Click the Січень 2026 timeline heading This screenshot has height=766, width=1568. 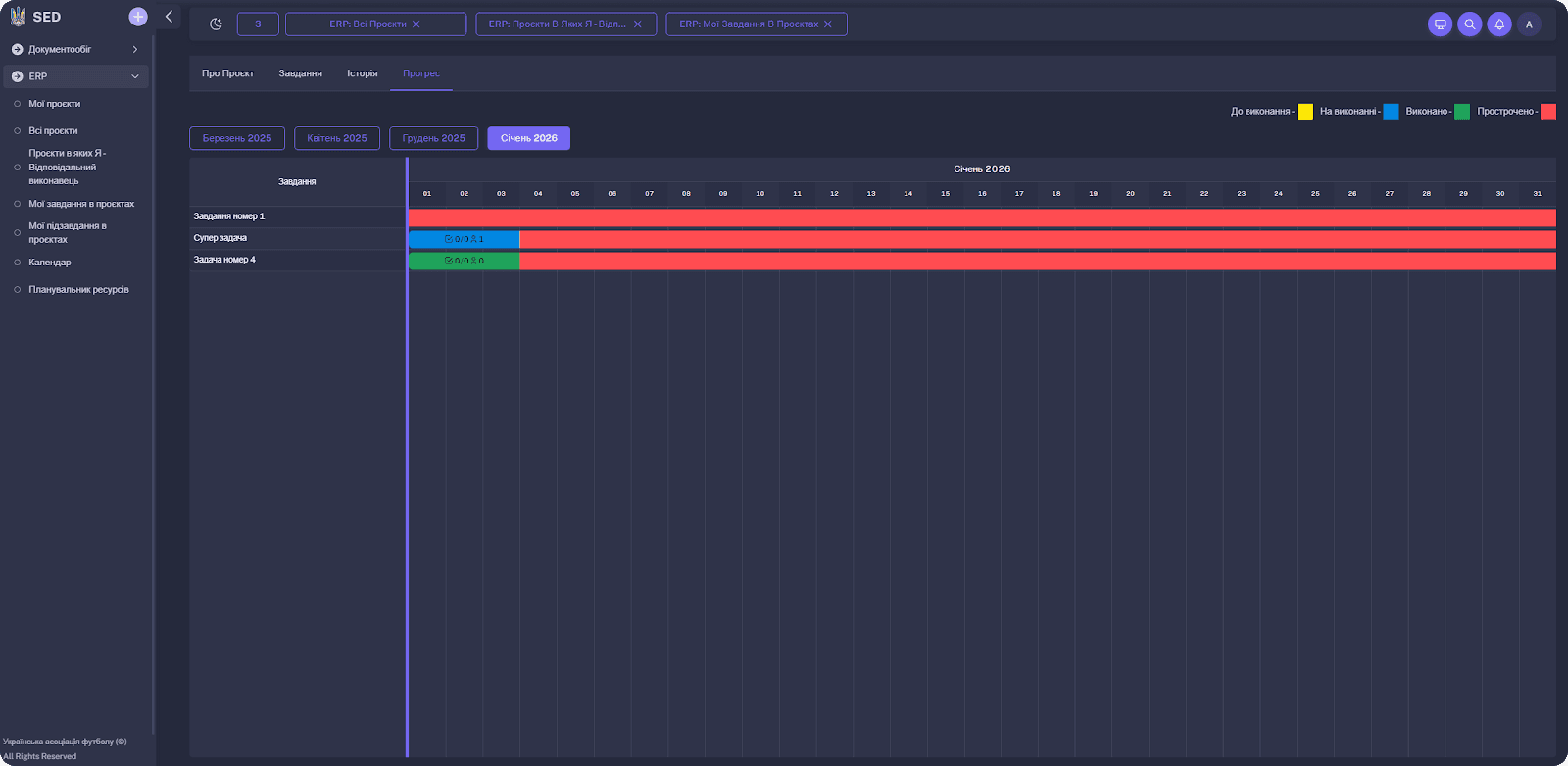click(982, 169)
